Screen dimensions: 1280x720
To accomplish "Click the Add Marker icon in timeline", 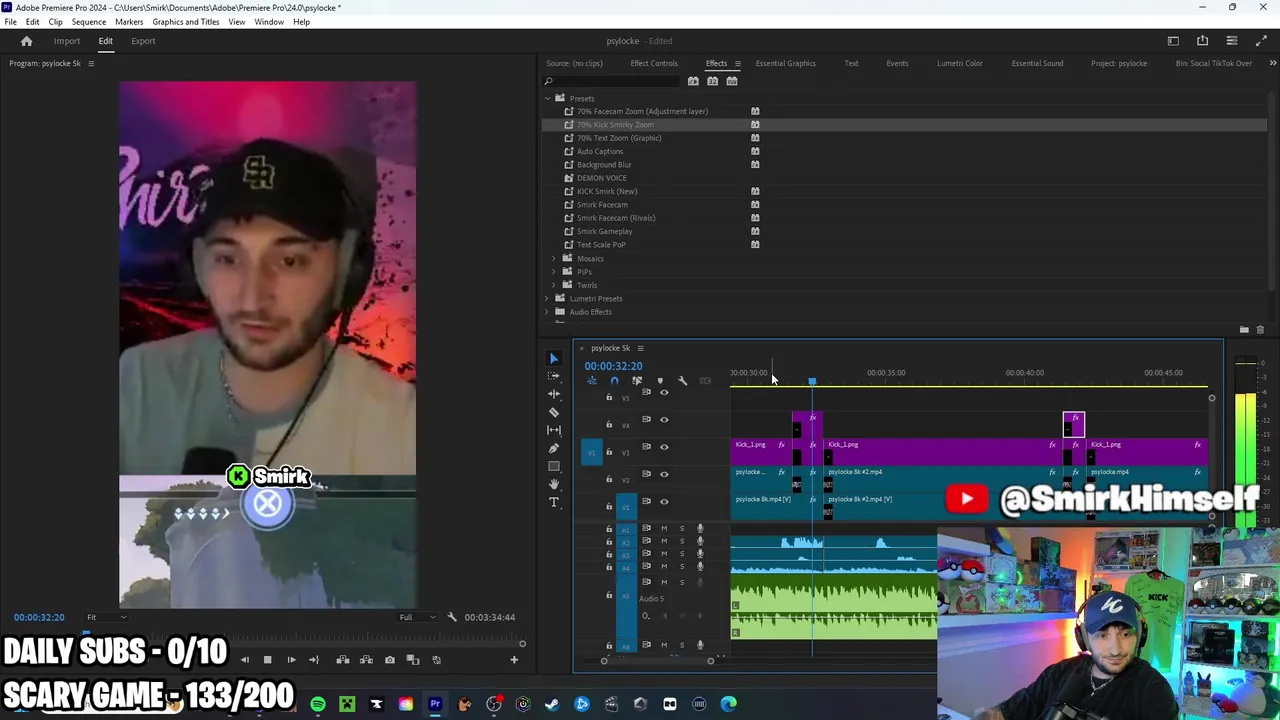I will (x=660, y=381).
